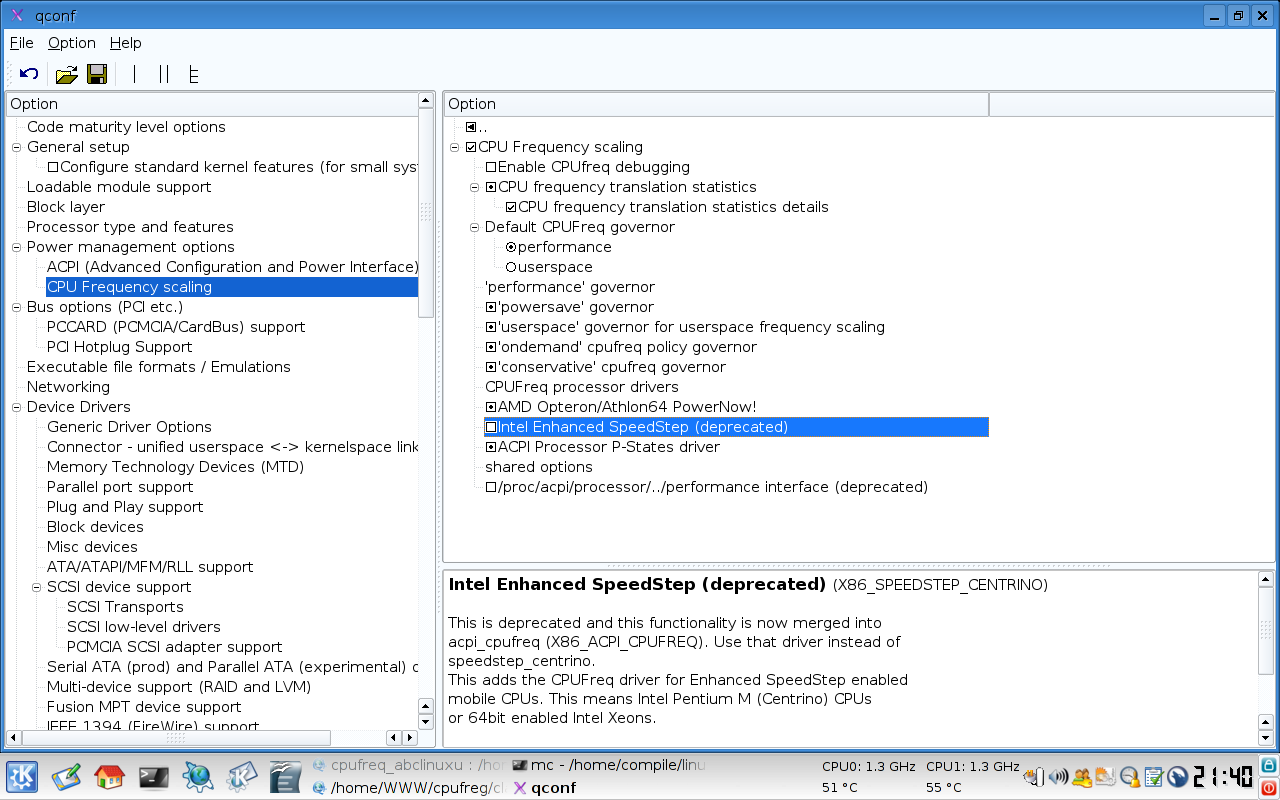
Task: Open the Help menu
Action: click(x=126, y=43)
